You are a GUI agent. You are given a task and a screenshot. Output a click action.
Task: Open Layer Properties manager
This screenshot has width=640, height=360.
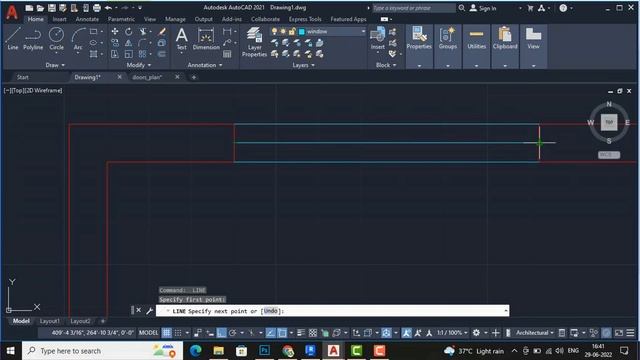[254, 42]
